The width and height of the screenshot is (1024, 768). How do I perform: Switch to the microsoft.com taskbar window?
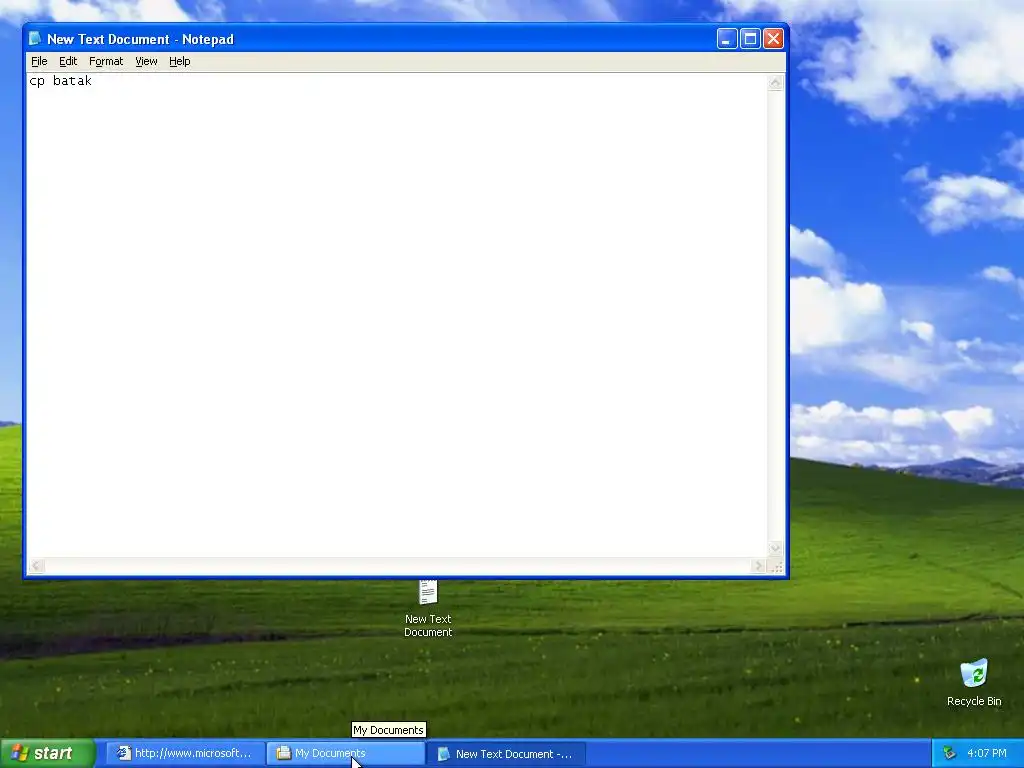coord(185,754)
